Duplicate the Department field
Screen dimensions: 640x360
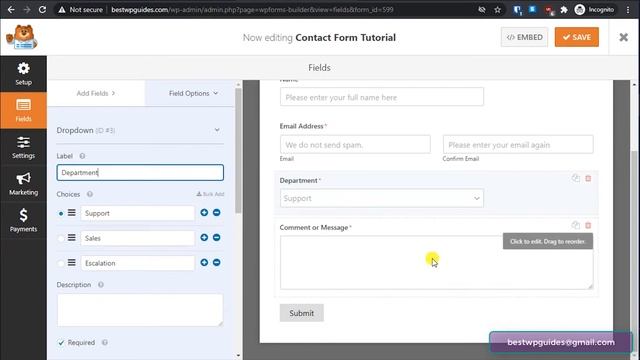pos(576,178)
